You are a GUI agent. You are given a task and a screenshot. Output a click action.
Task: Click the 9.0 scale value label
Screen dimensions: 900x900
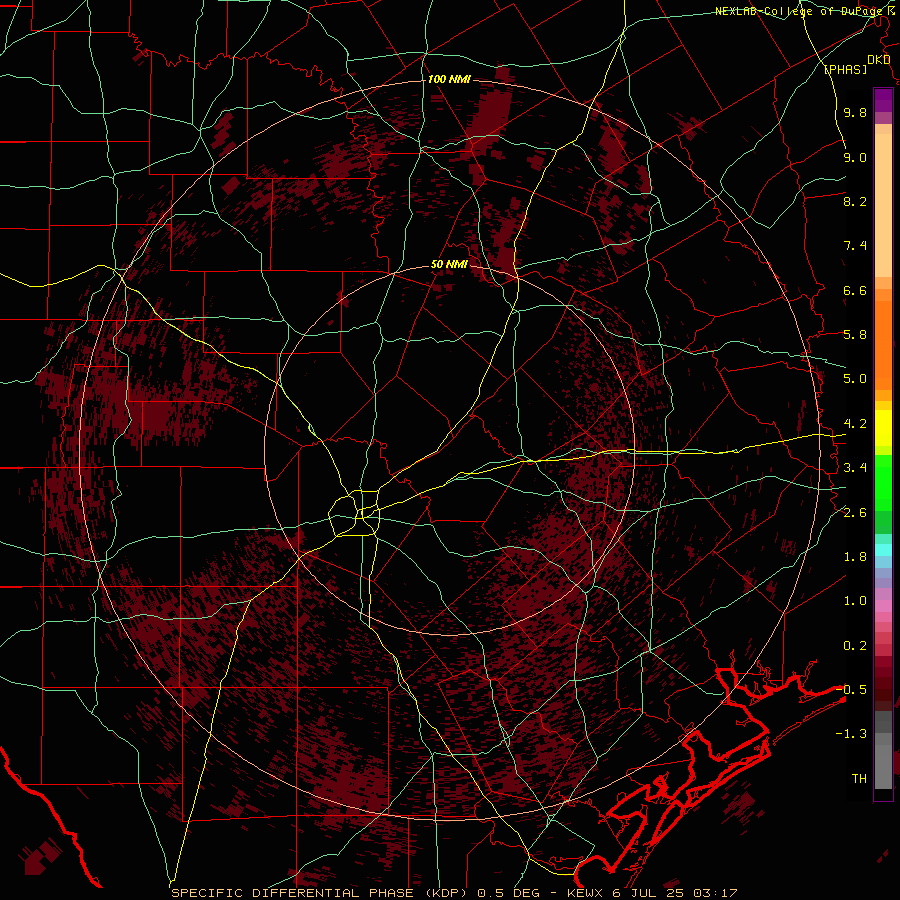(855, 157)
